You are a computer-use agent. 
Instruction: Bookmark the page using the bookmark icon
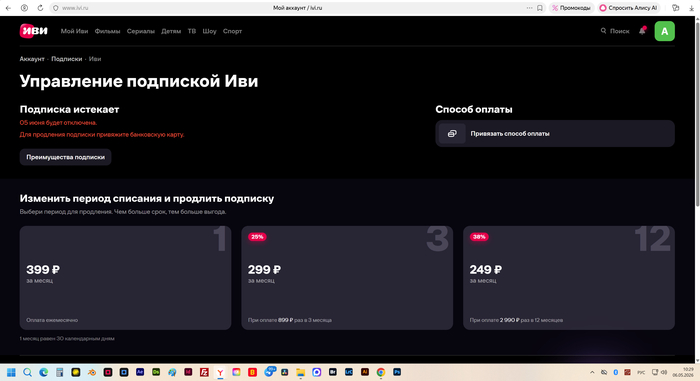[540, 8]
